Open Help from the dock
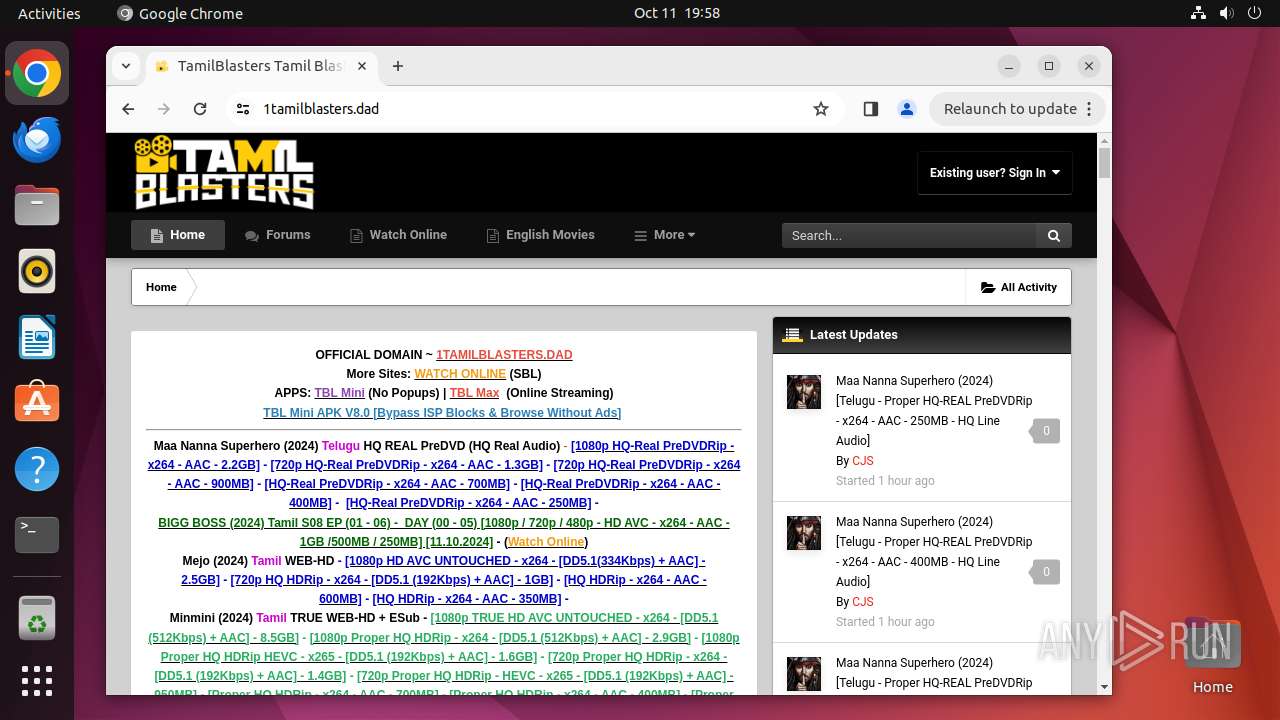Screen dimensions: 1280x720 pos(37,469)
